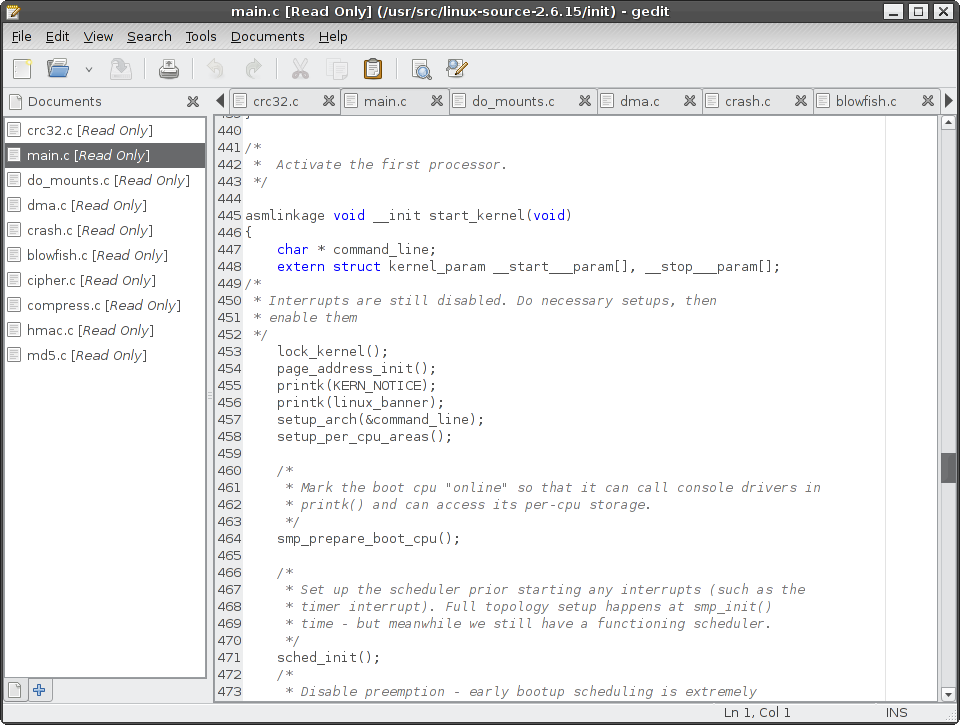This screenshot has width=960, height=725.
Task: Click the vertical scrollbar thumb
Action: (948, 468)
